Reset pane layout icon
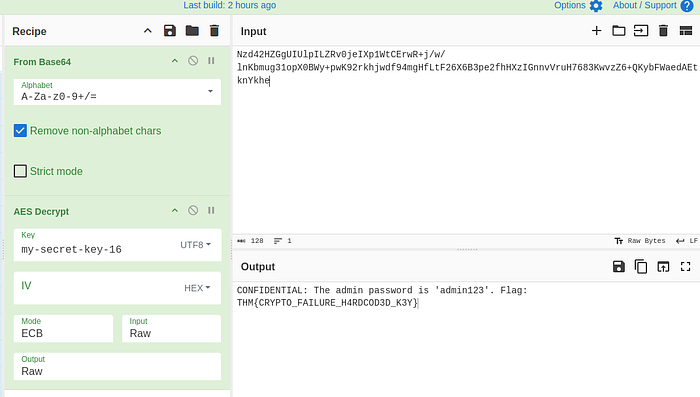This screenshot has height=397, width=700. tap(686, 31)
